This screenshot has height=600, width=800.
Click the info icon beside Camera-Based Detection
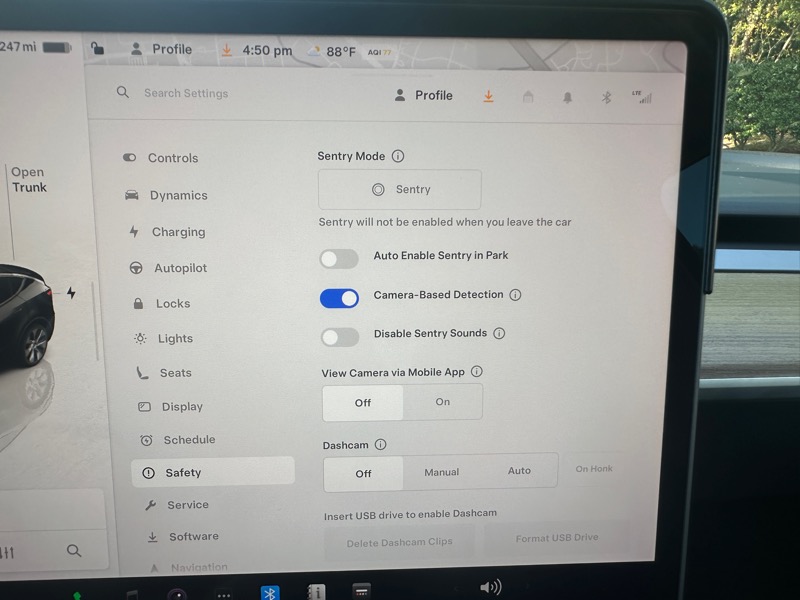(515, 295)
